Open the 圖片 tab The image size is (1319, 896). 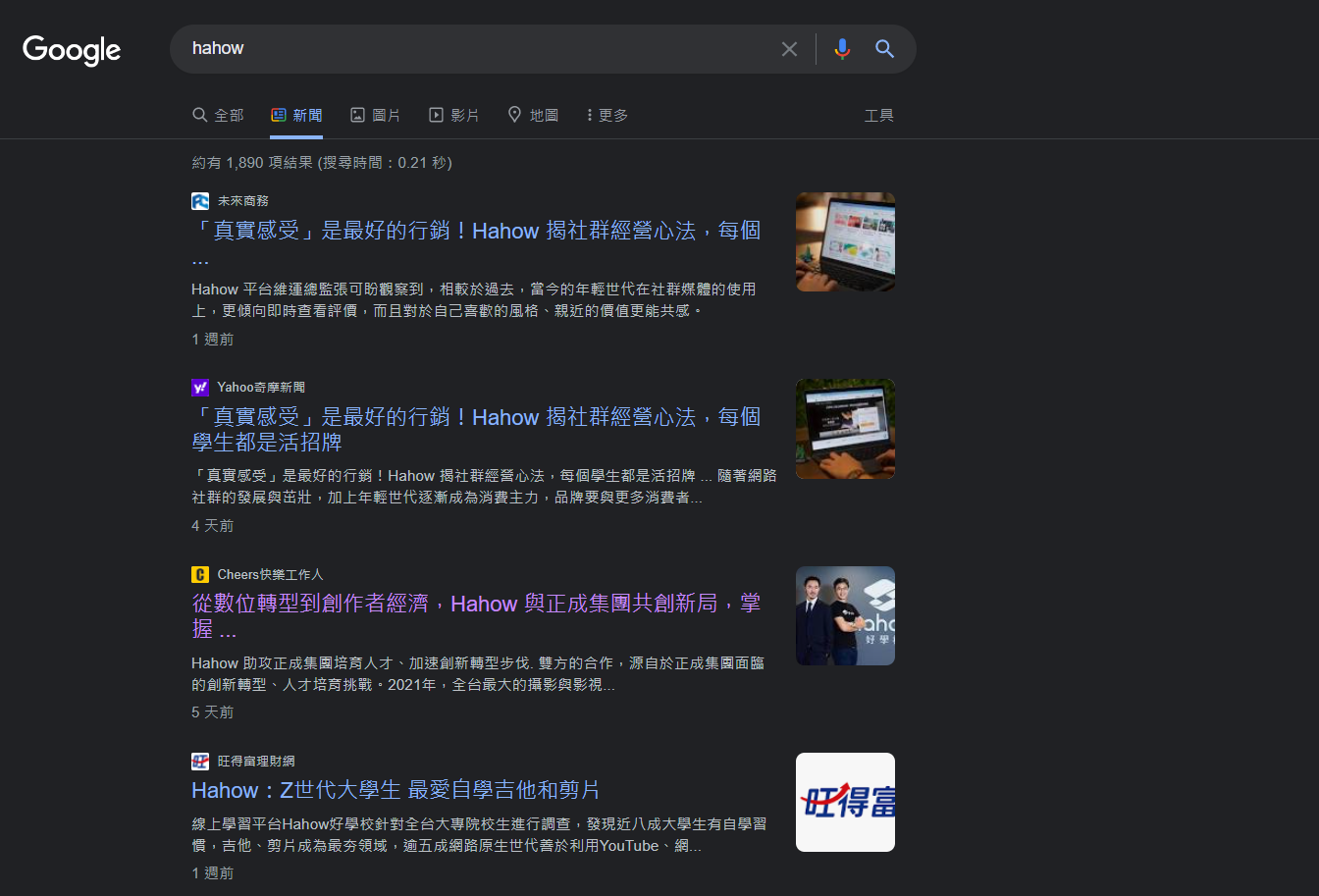pyautogui.click(x=375, y=115)
